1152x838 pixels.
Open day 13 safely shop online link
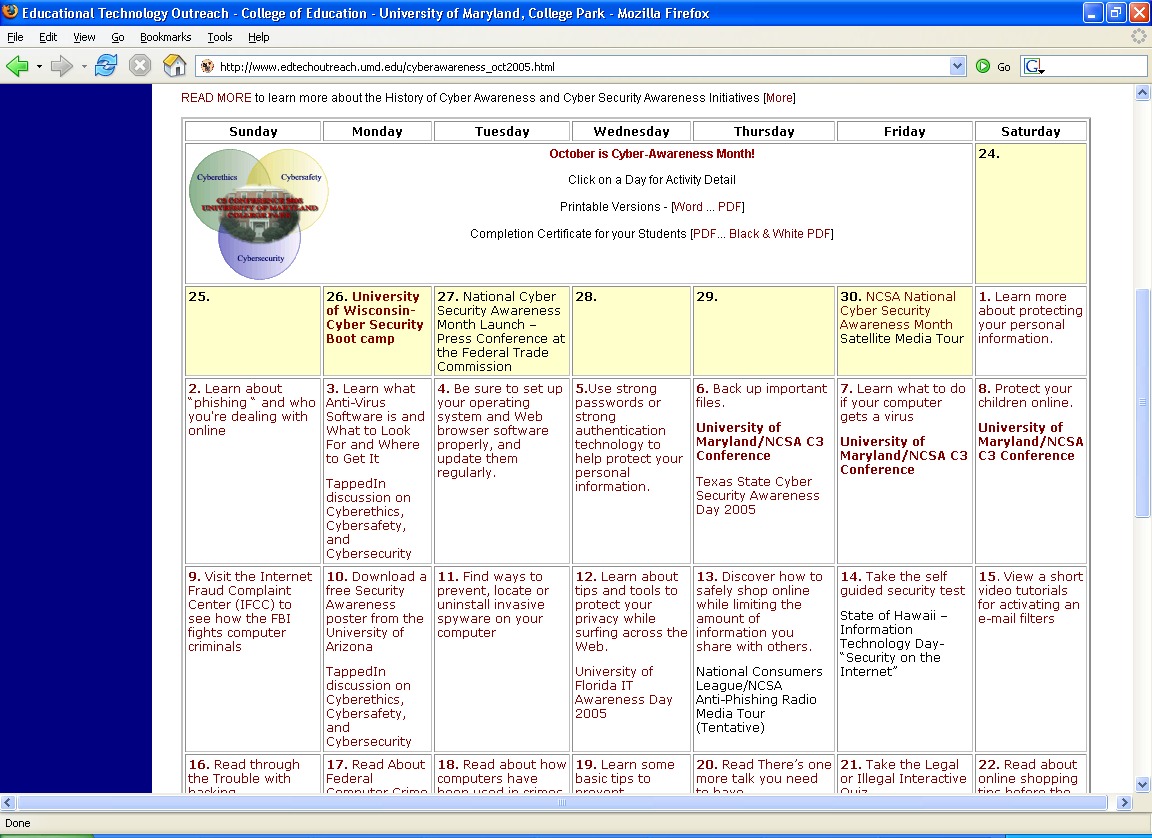click(x=760, y=611)
